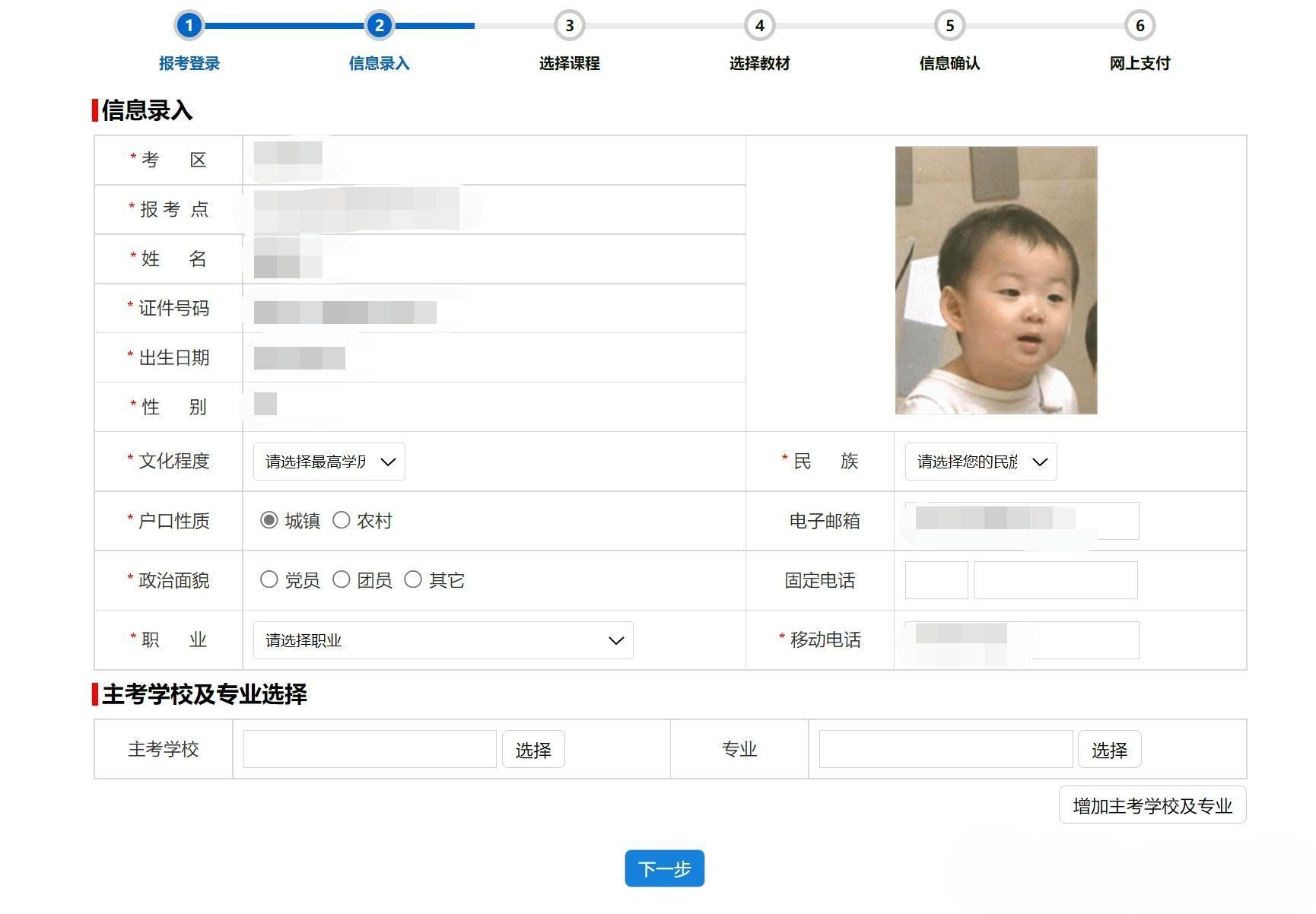This screenshot has width=1316, height=914.
Task: Click step circle 4 for 选择教材
Action: point(759,25)
